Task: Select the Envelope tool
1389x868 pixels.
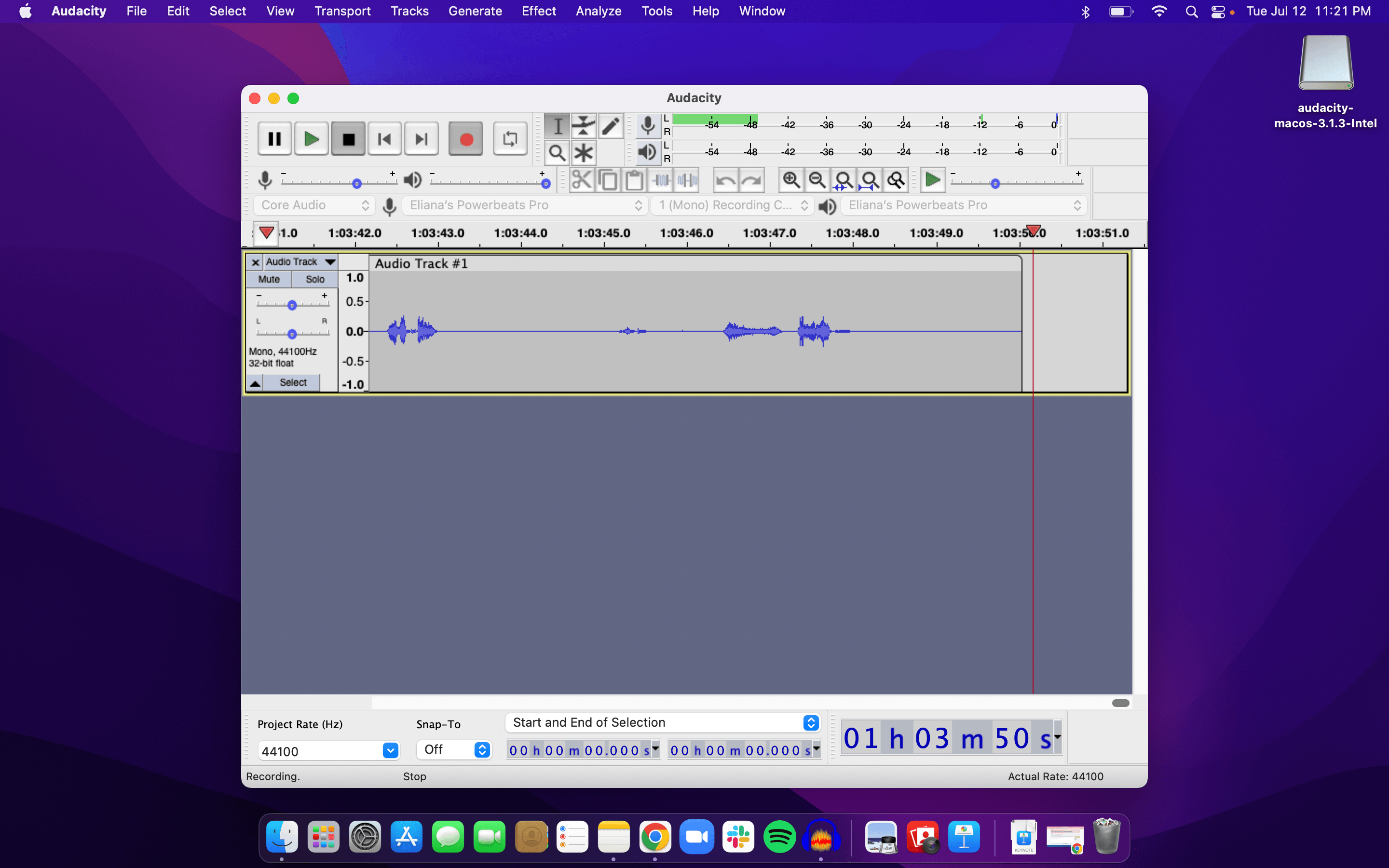Action: [x=584, y=126]
